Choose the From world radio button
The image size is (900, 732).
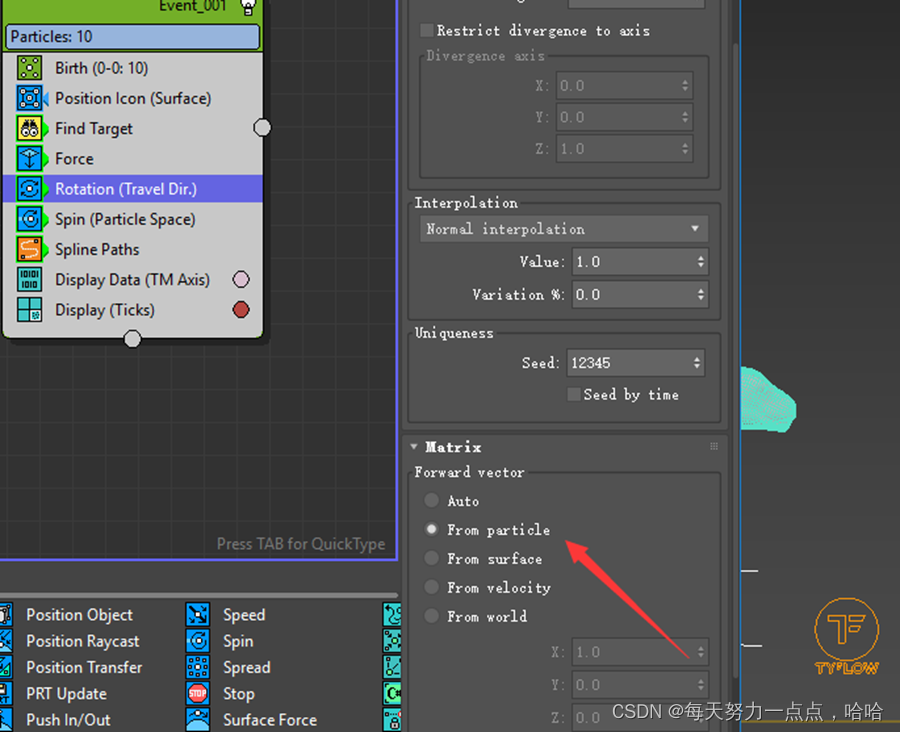tap(432, 616)
